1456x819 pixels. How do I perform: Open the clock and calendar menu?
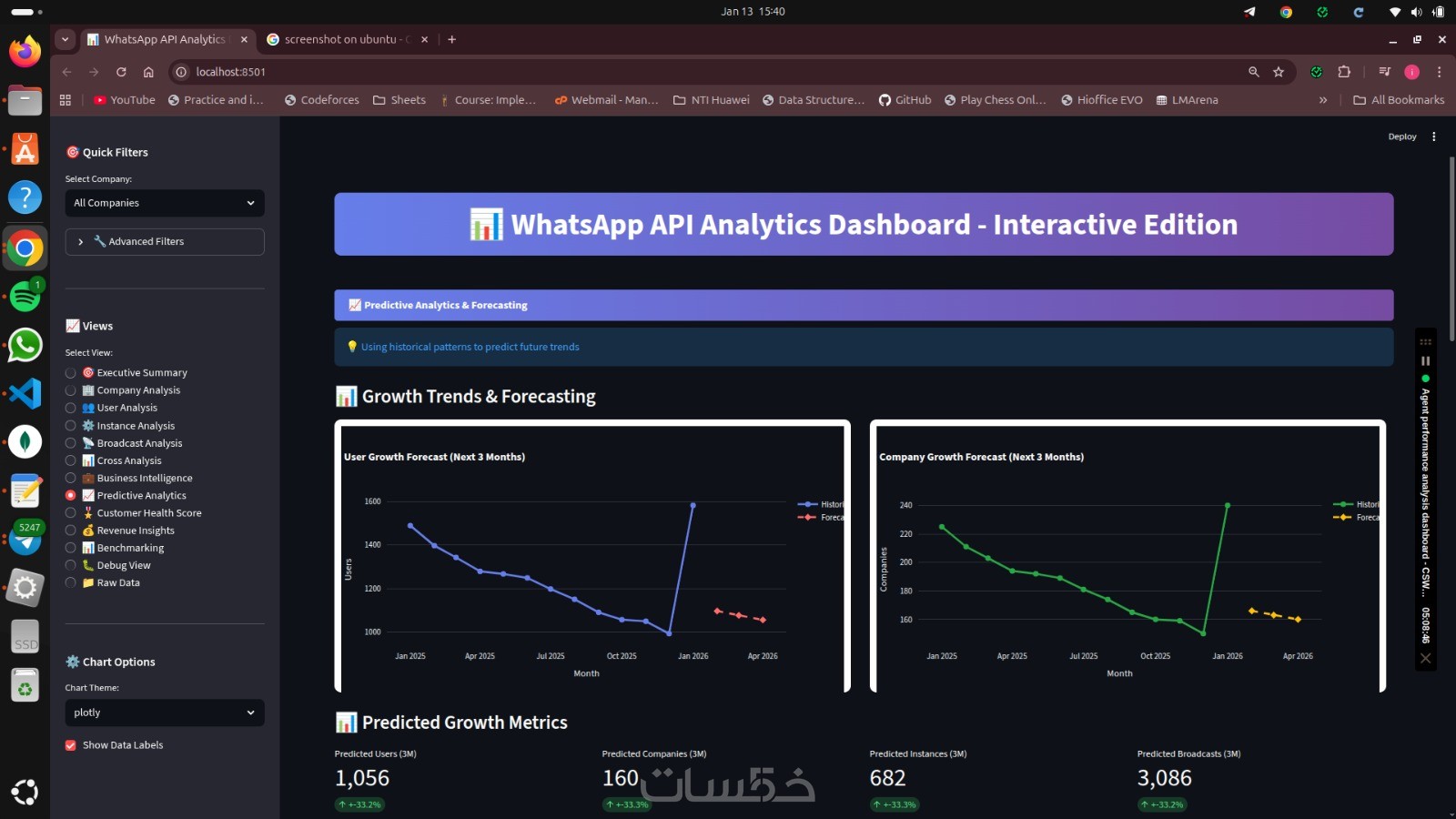click(x=753, y=12)
